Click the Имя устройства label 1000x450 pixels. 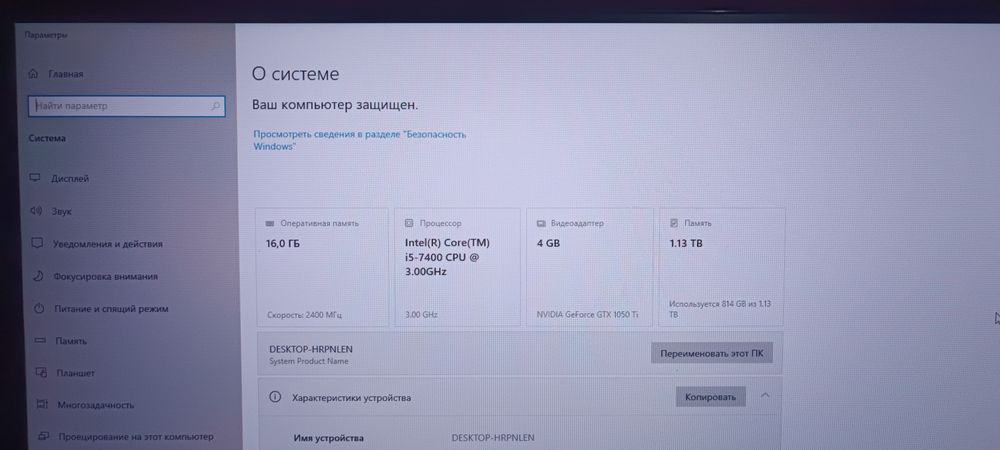click(x=328, y=438)
